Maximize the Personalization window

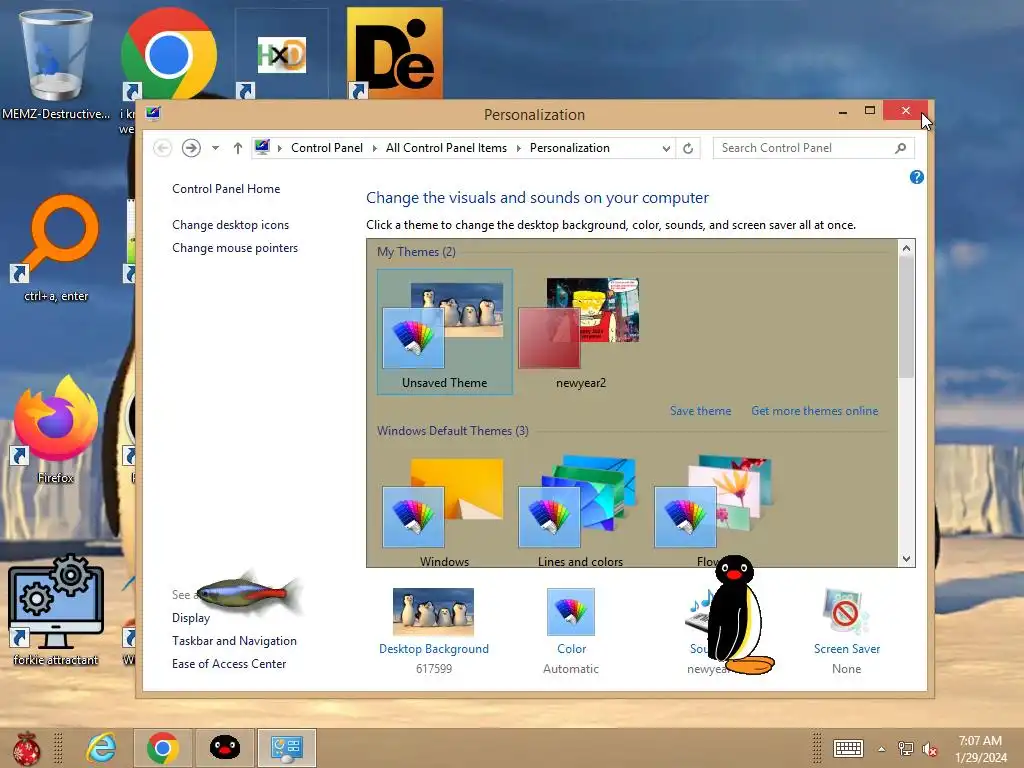pos(870,110)
